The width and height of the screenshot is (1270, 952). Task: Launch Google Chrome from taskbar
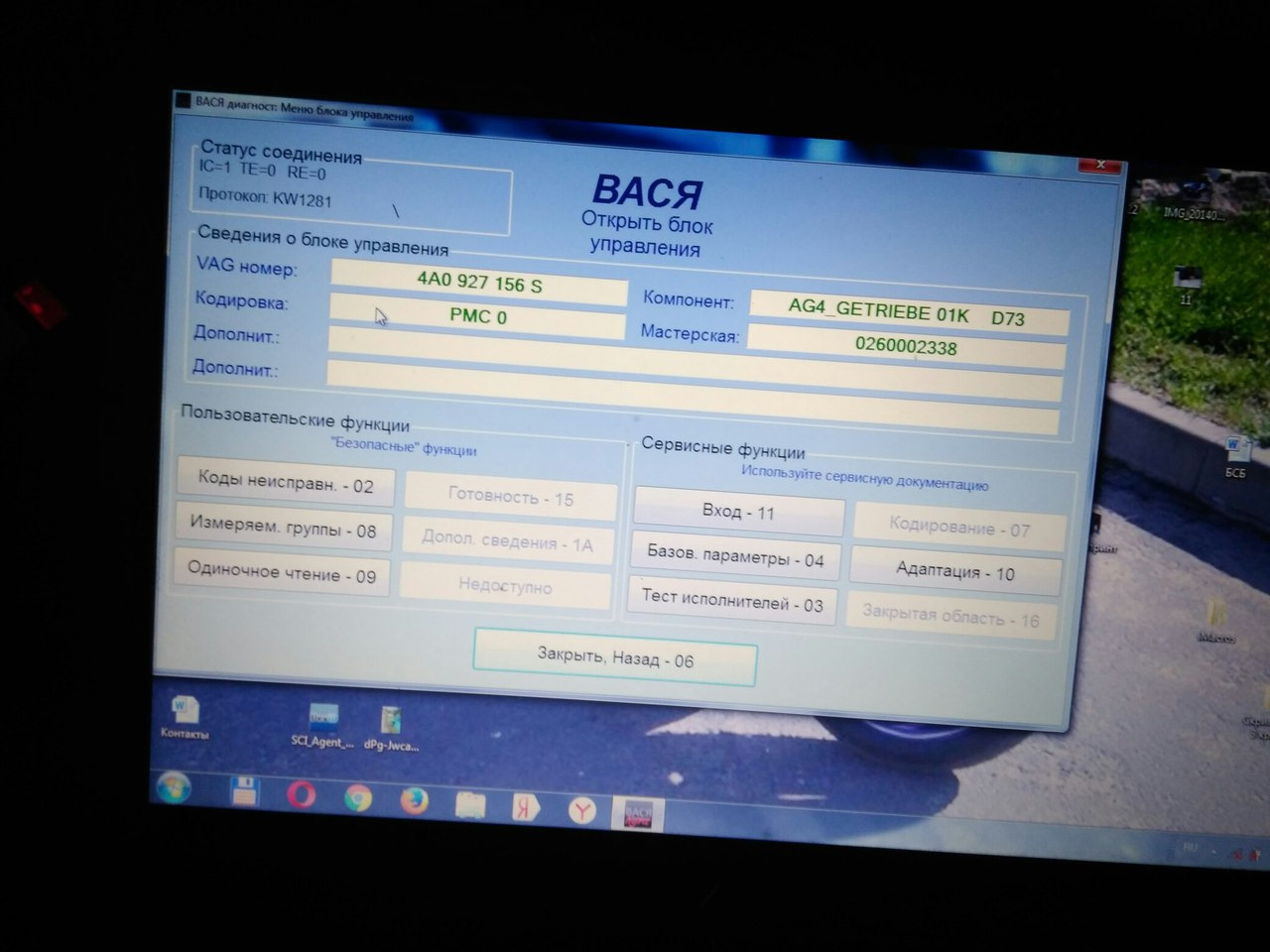[x=358, y=797]
